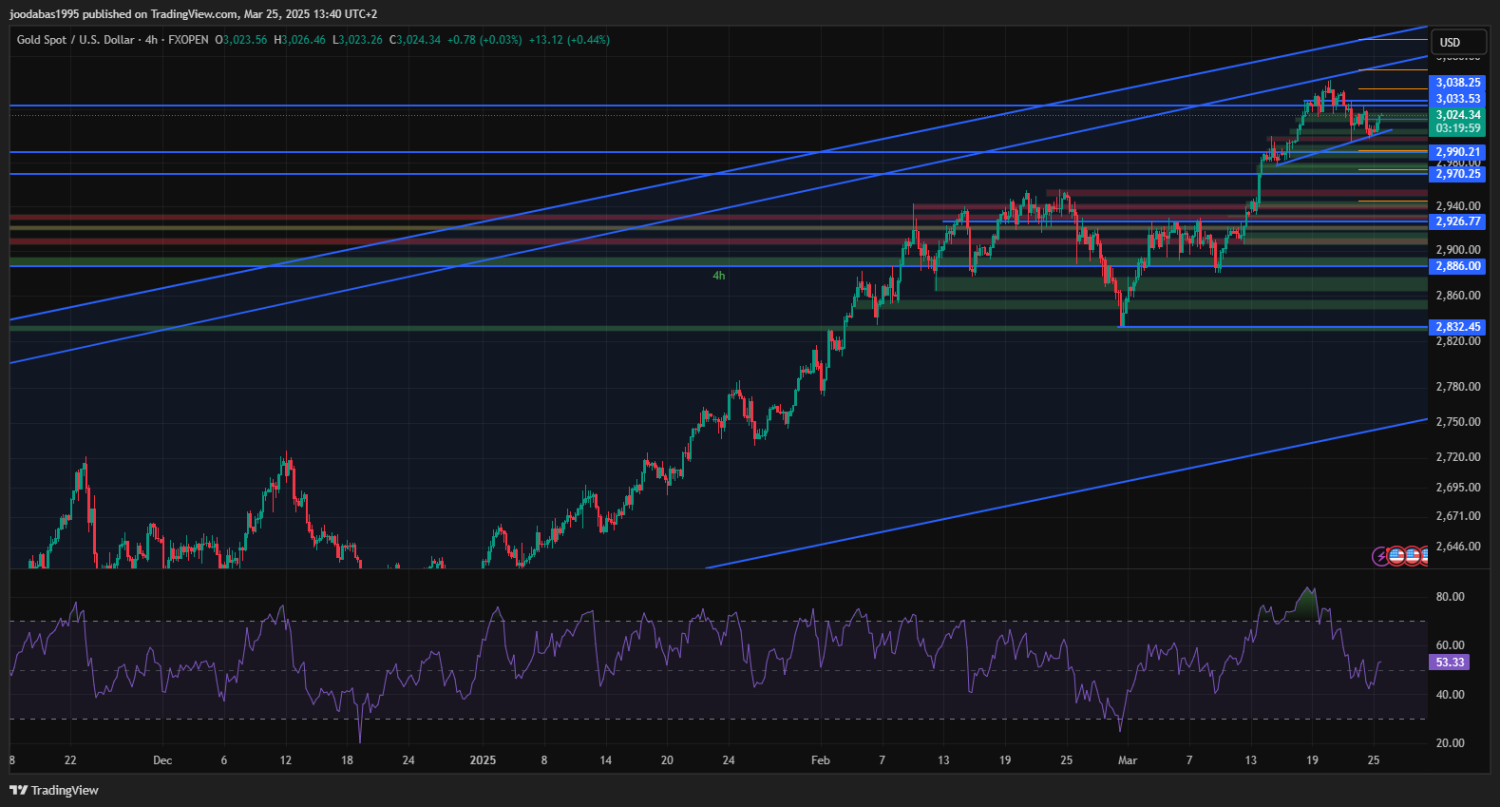The height and width of the screenshot is (807, 1500).
Task: Click the purple lightning bolt event icon
Action: click(x=1383, y=555)
